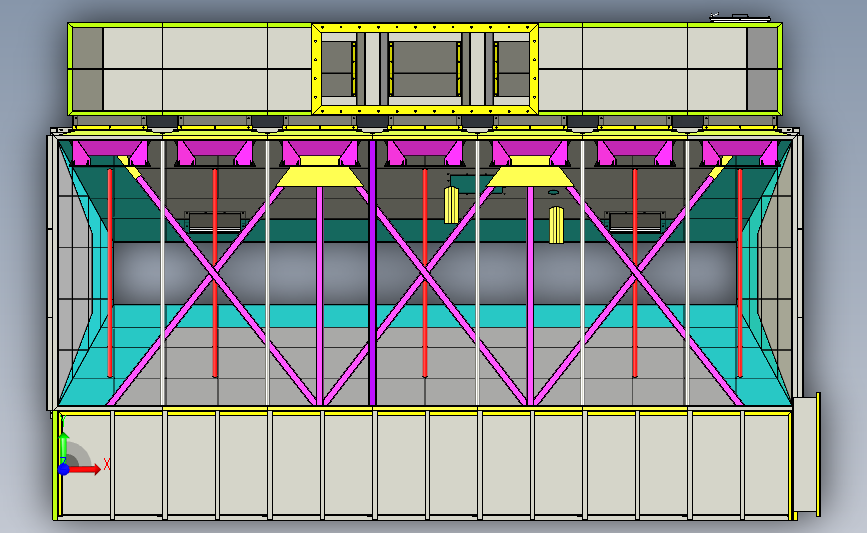Select the upper-left yellow cylinder in the model
Image resolution: width=867 pixels, height=533 pixels.
(x=451, y=205)
